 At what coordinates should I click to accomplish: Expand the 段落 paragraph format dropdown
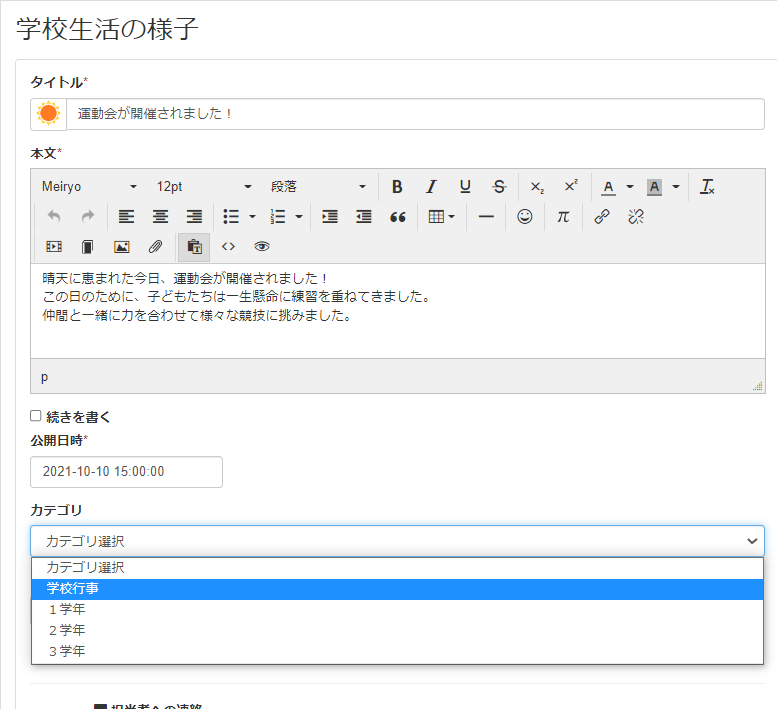[x=318, y=187]
